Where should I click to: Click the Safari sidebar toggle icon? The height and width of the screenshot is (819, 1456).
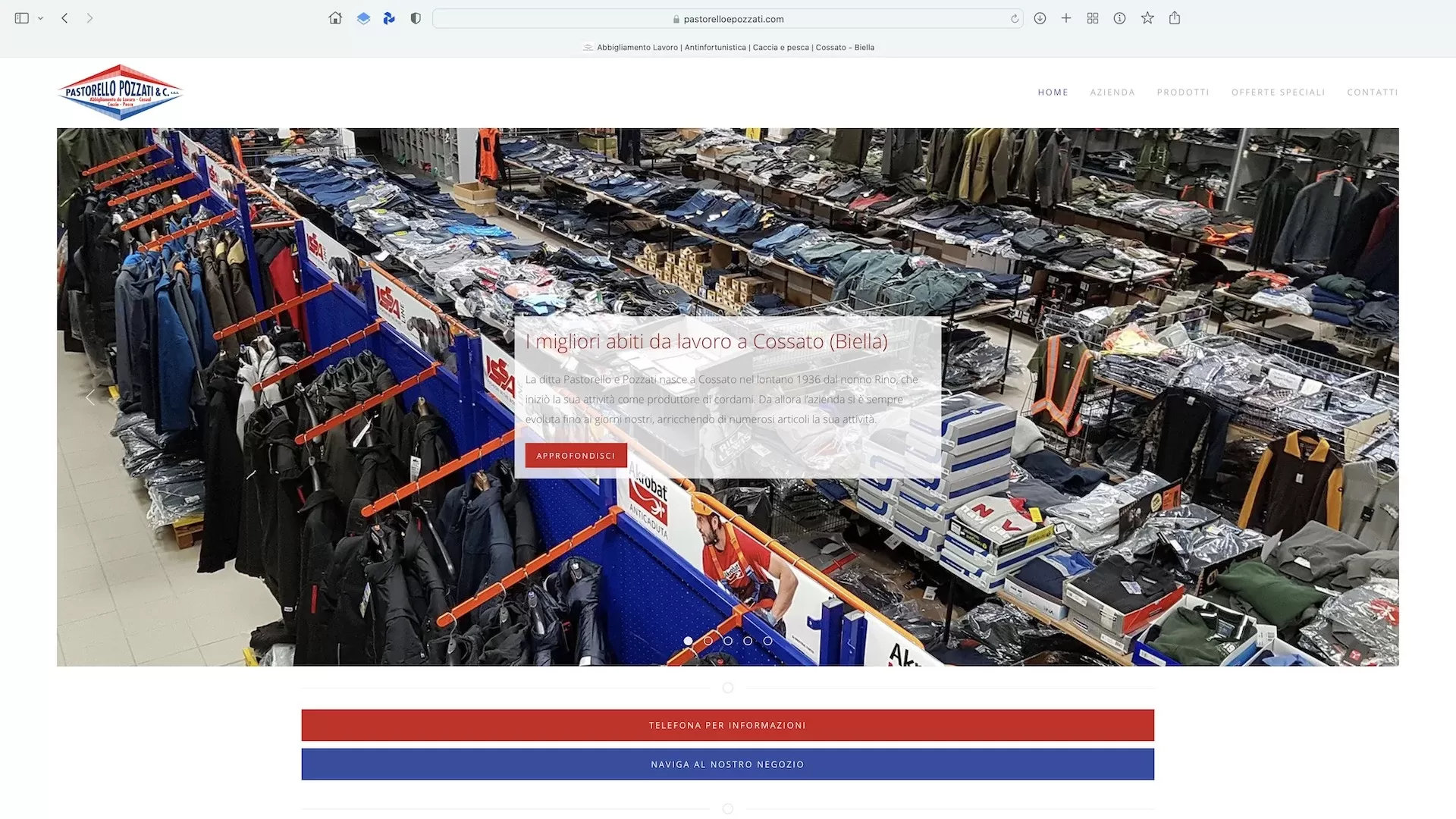(x=21, y=18)
